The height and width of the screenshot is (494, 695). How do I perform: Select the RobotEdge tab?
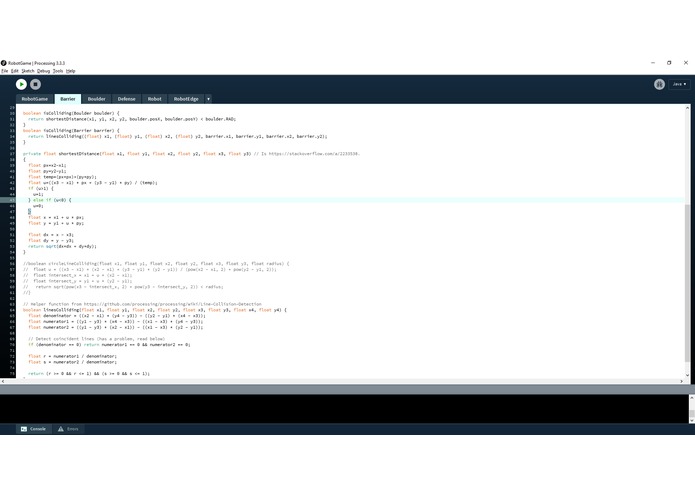pos(186,99)
